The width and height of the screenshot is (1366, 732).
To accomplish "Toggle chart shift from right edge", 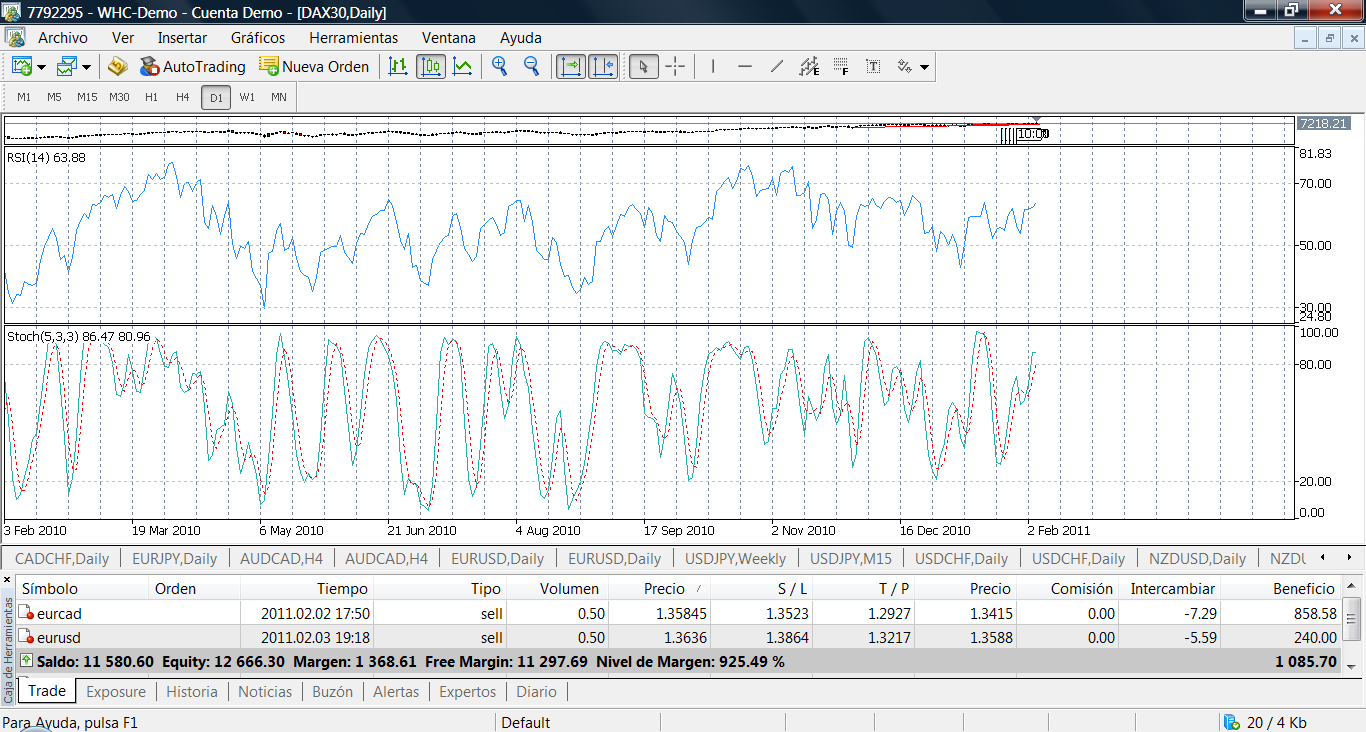I will point(603,66).
